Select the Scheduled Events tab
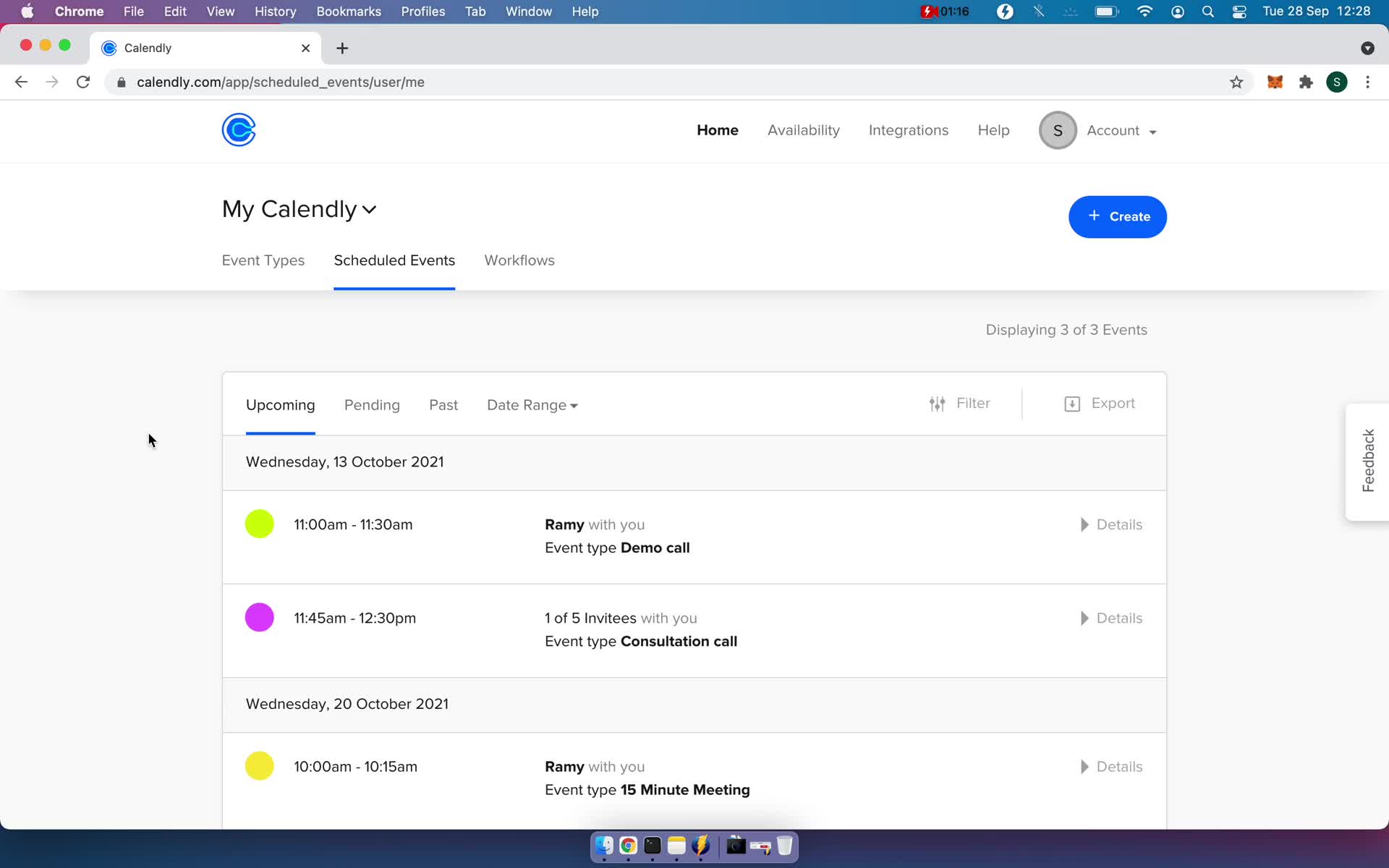1389x868 pixels. pyautogui.click(x=394, y=260)
